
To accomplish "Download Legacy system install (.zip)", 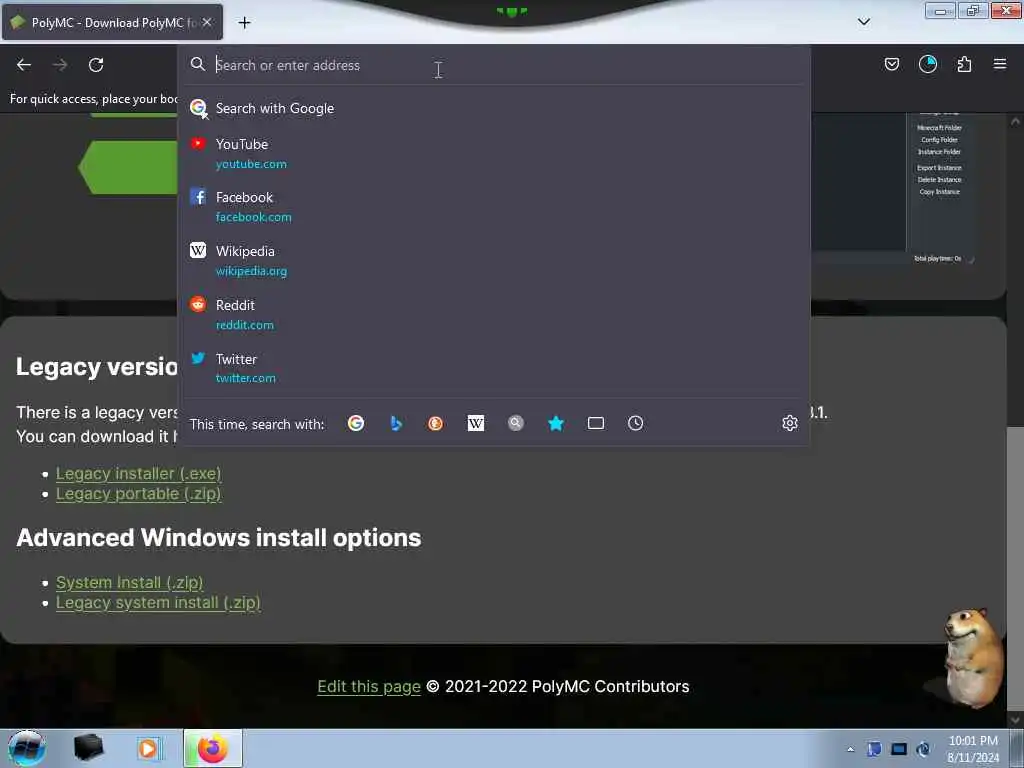I will pos(158,603).
